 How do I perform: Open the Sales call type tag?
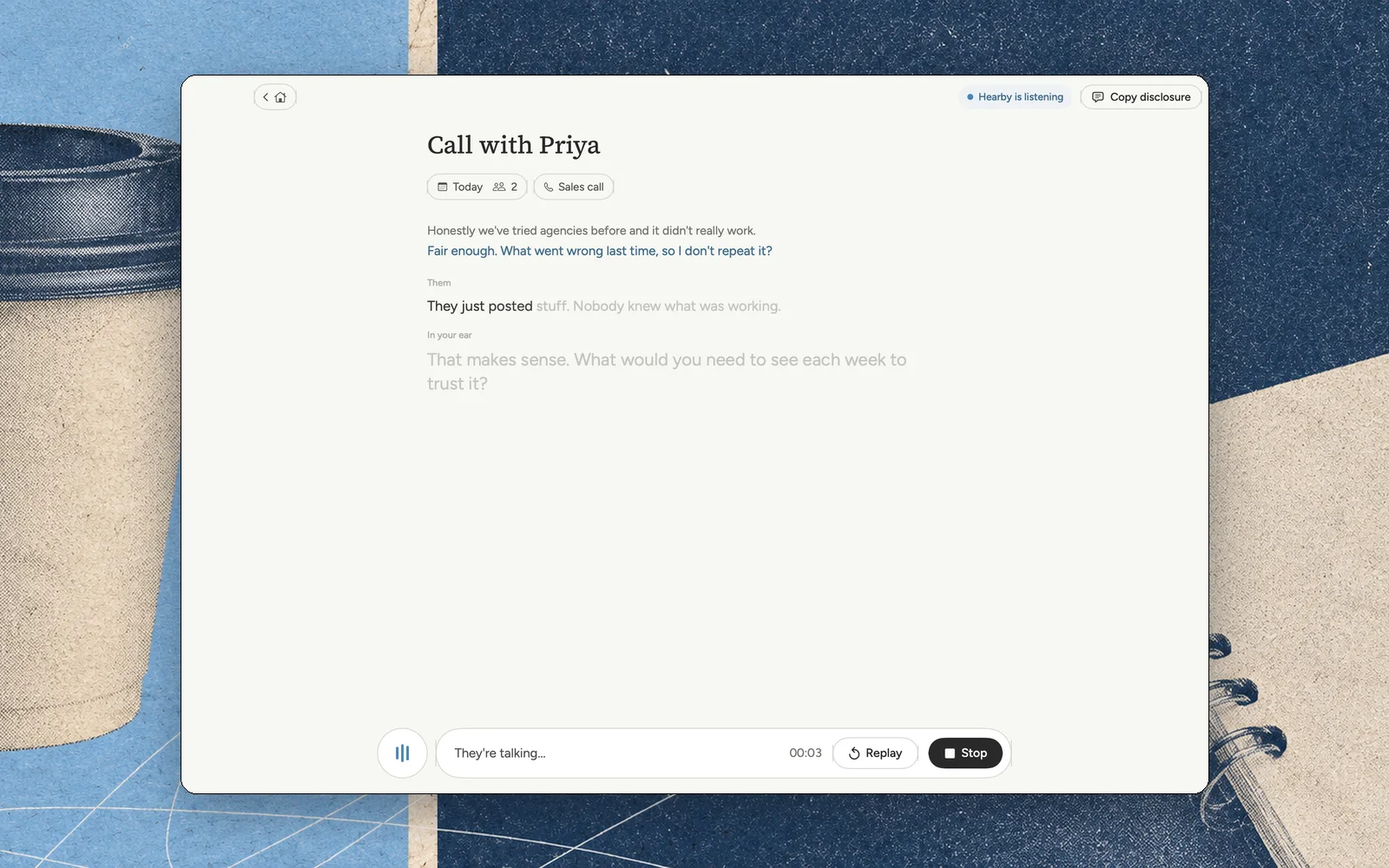pyautogui.click(x=574, y=187)
